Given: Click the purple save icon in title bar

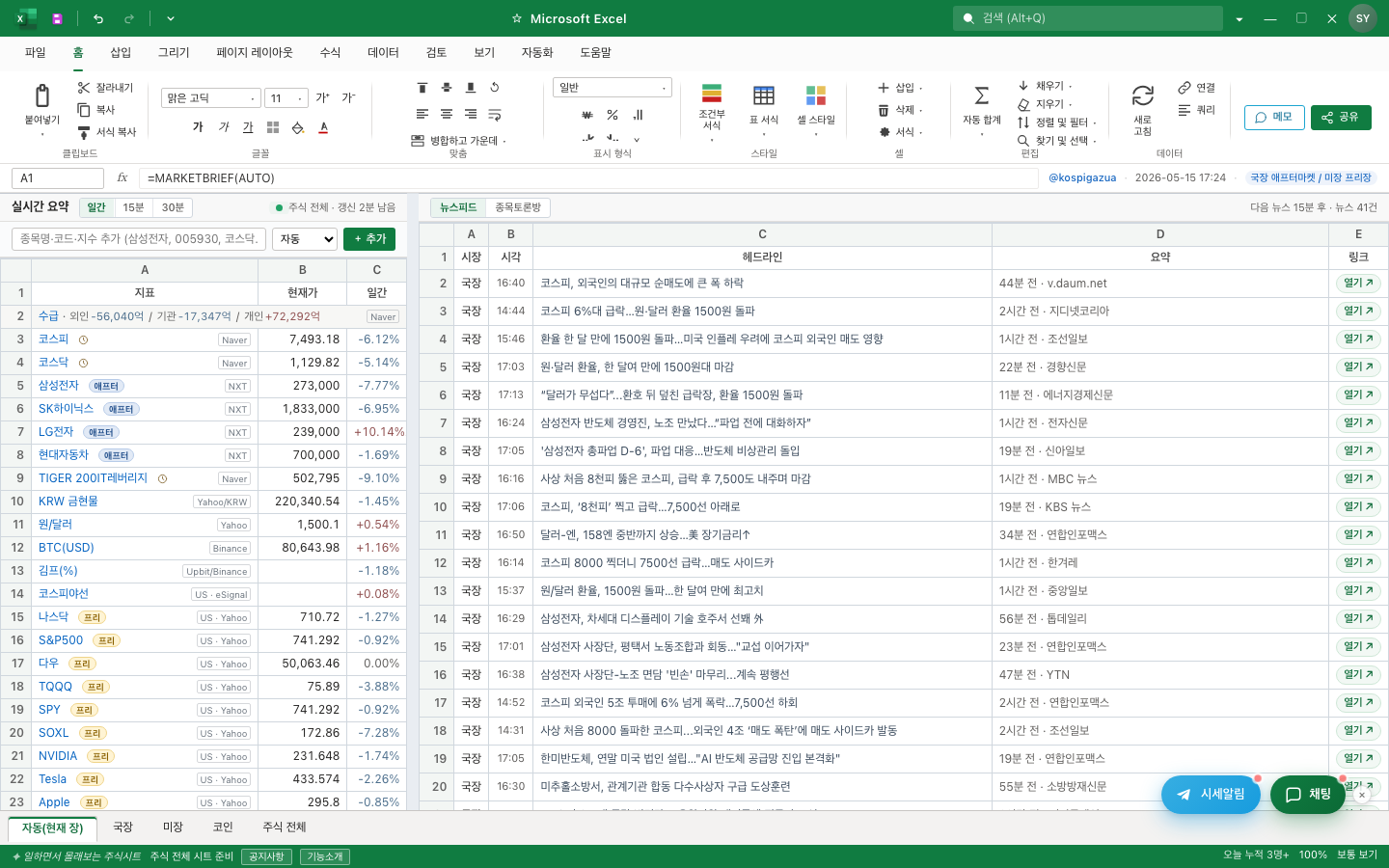Looking at the screenshot, I should [57, 18].
